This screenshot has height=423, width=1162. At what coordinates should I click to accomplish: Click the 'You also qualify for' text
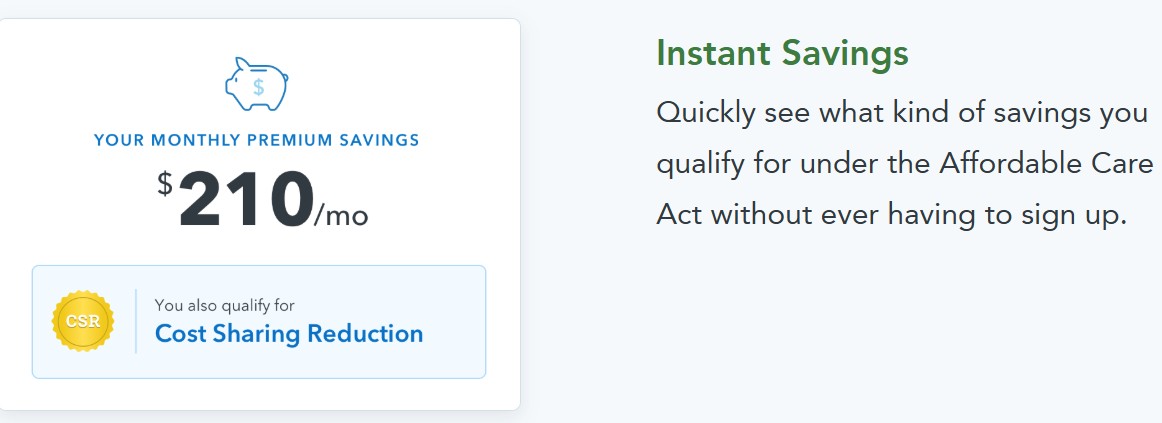pyautogui.click(x=225, y=305)
